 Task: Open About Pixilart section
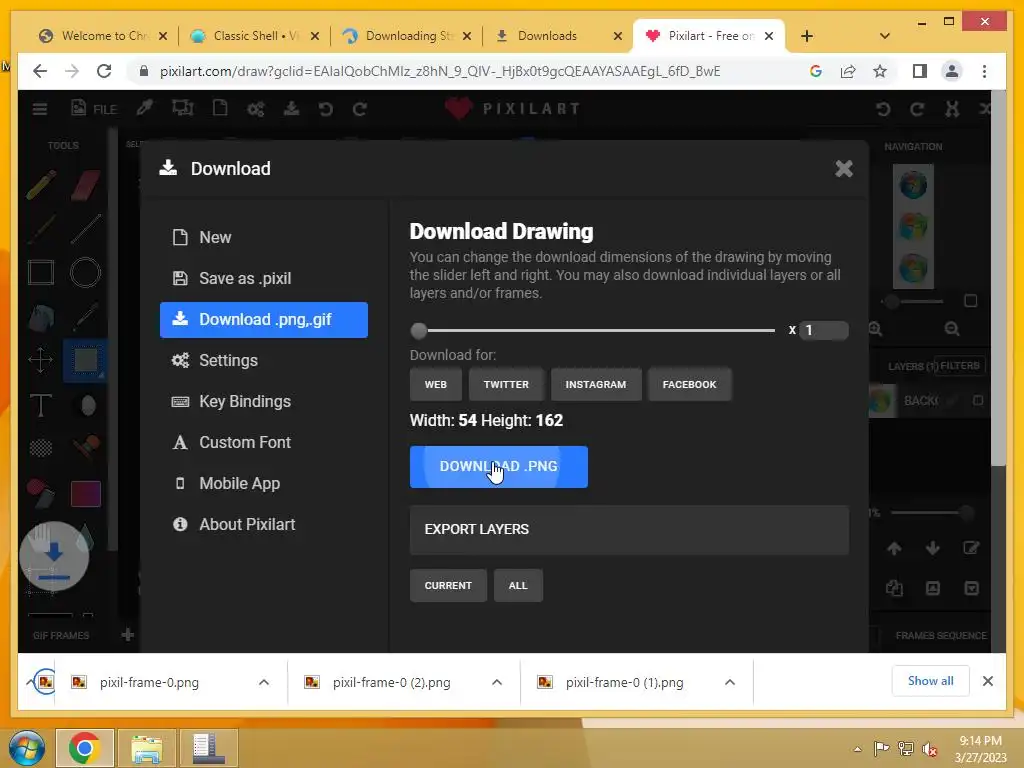pyautogui.click(x=264, y=524)
